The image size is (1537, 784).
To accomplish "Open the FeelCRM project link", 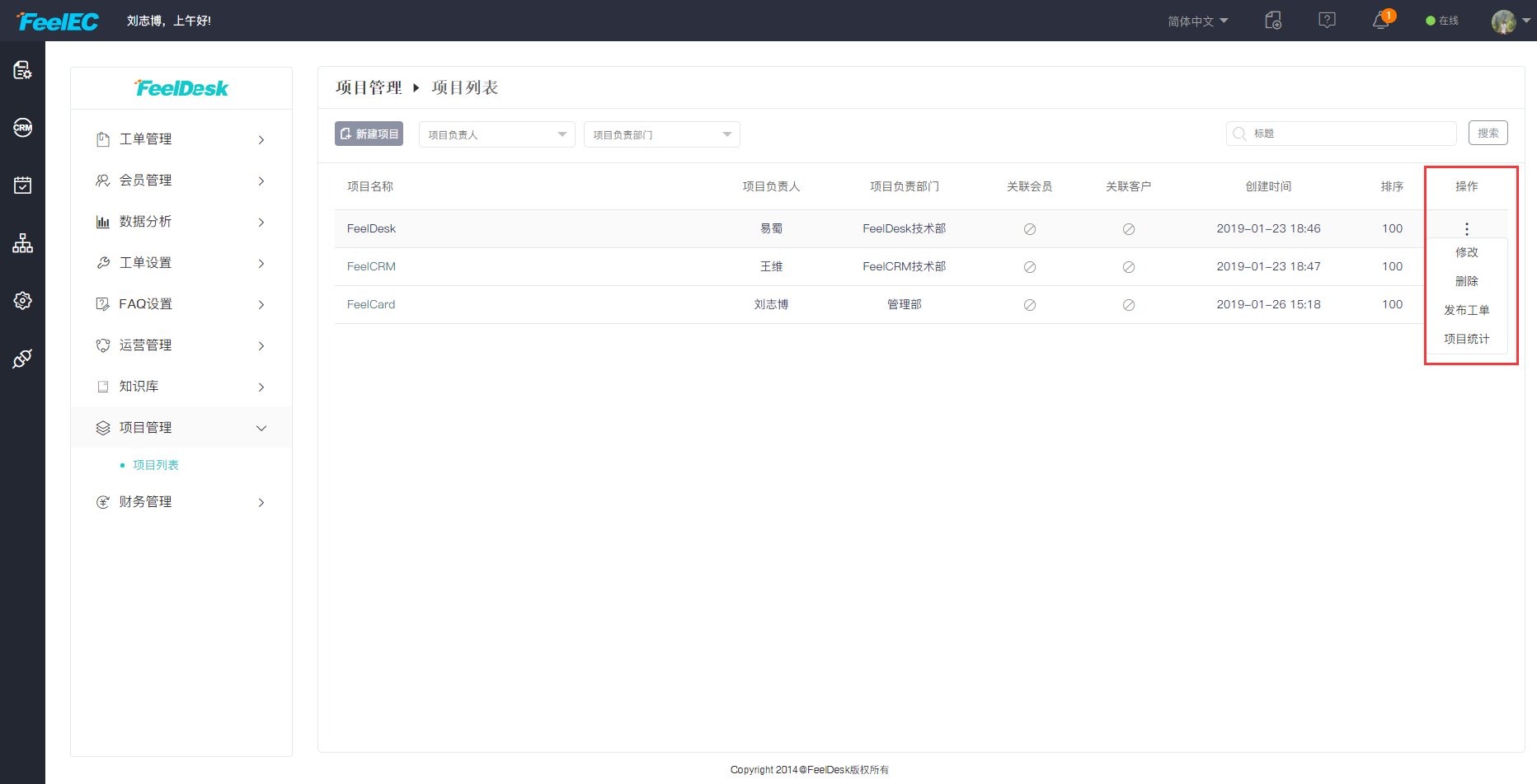I will tap(371, 266).
